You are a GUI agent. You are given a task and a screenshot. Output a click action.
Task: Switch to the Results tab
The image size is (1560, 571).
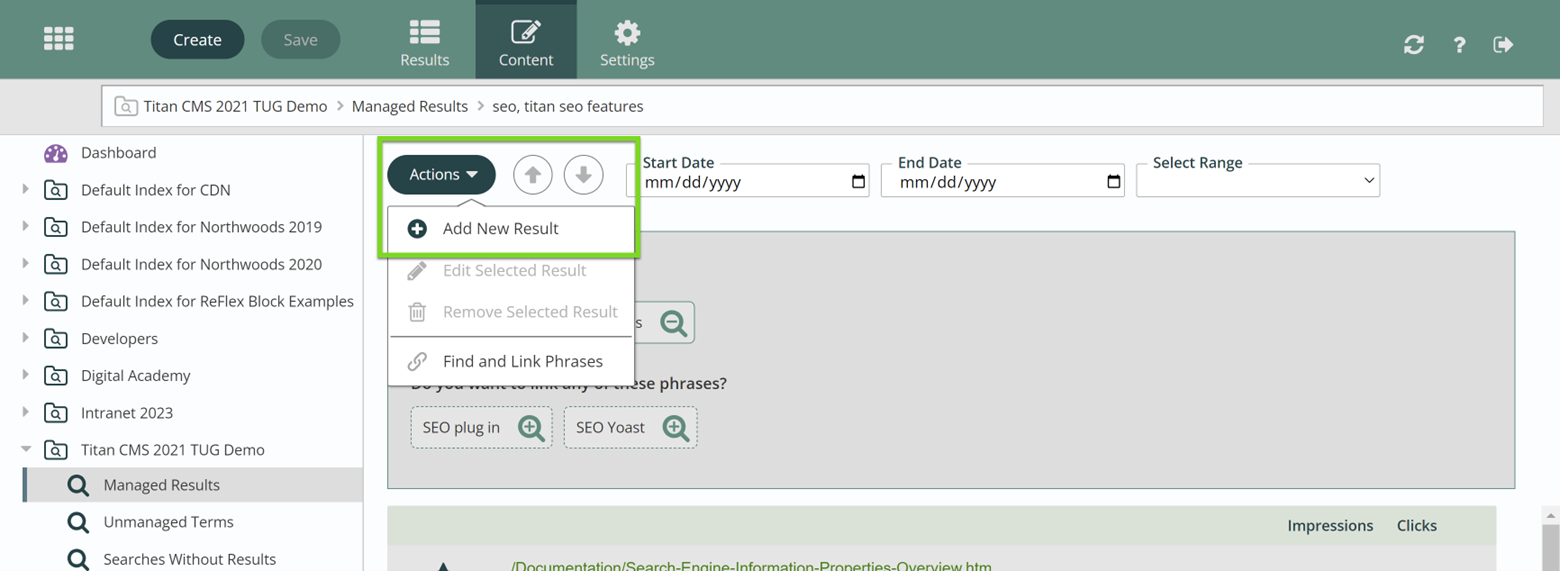tap(425, 43)
